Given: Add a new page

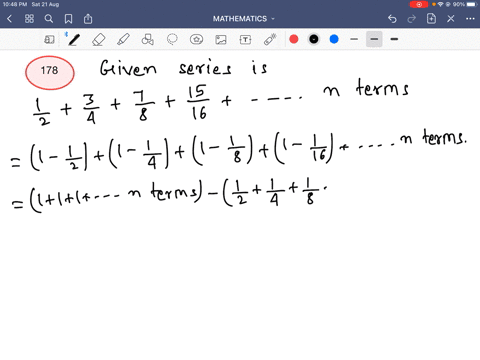Looking at the screenshot, I should (x=431, y=19).
